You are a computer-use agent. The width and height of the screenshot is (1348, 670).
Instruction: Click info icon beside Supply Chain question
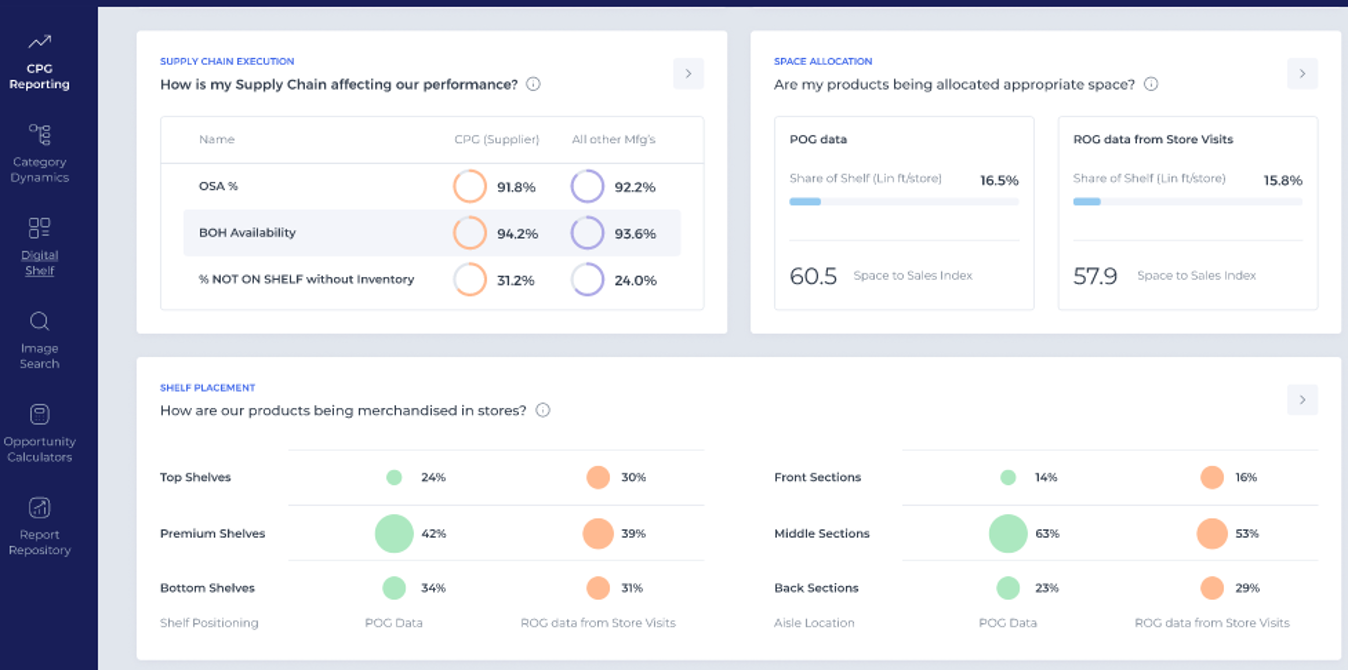[x=533, y=84]
